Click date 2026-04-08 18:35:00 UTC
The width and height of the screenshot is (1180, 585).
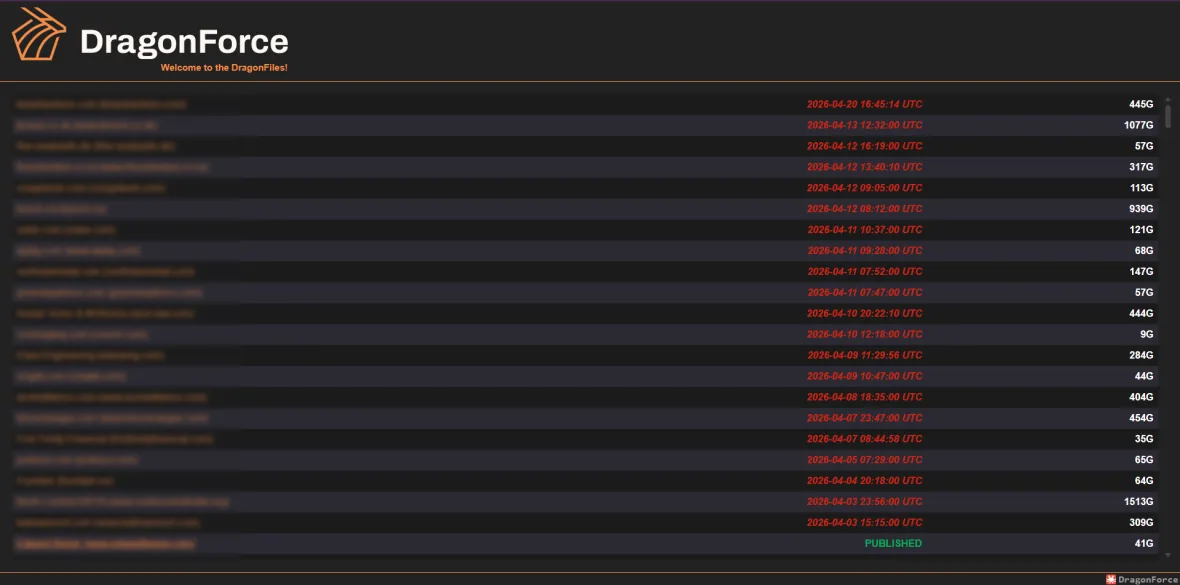[865, 397]
